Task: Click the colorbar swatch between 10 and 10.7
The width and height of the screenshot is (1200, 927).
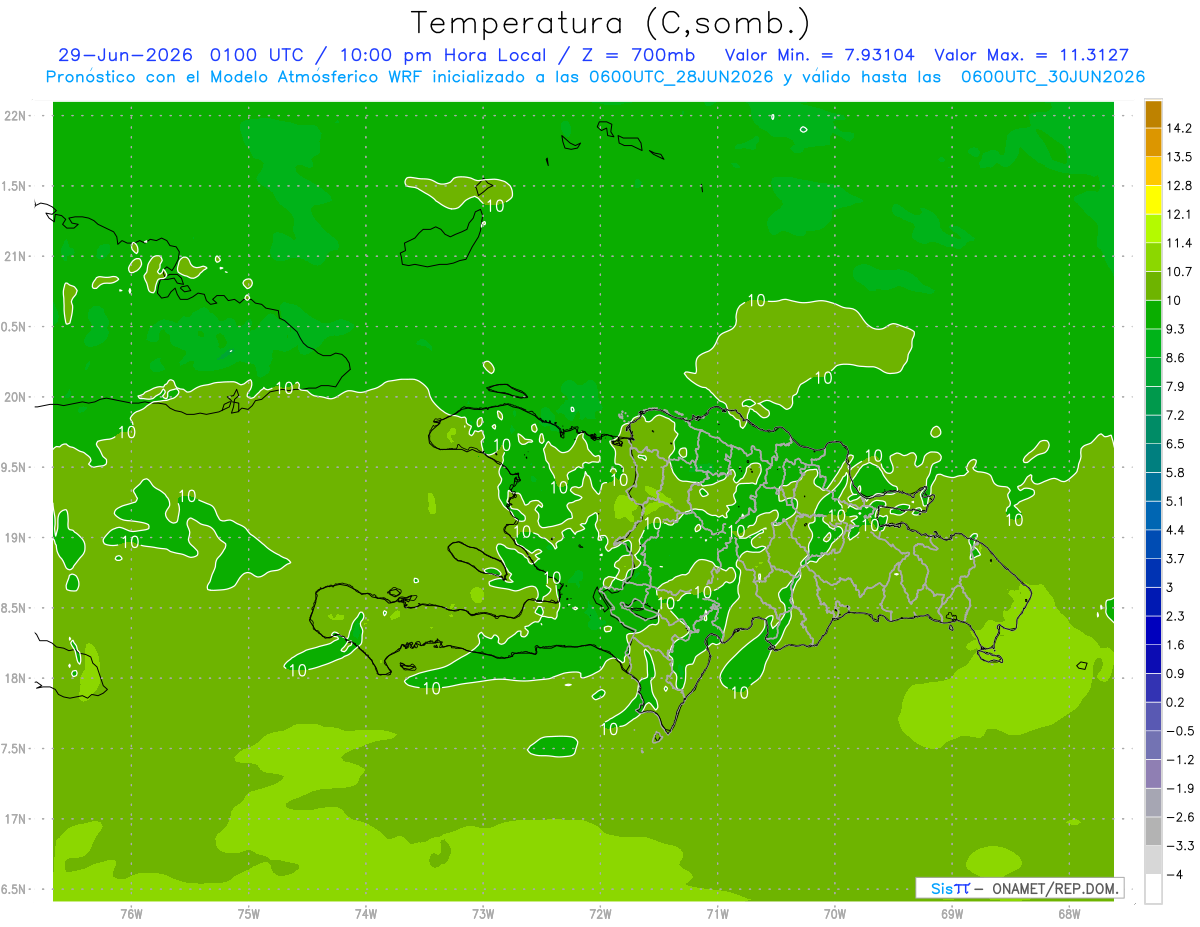Action: tap(1153, 286)
